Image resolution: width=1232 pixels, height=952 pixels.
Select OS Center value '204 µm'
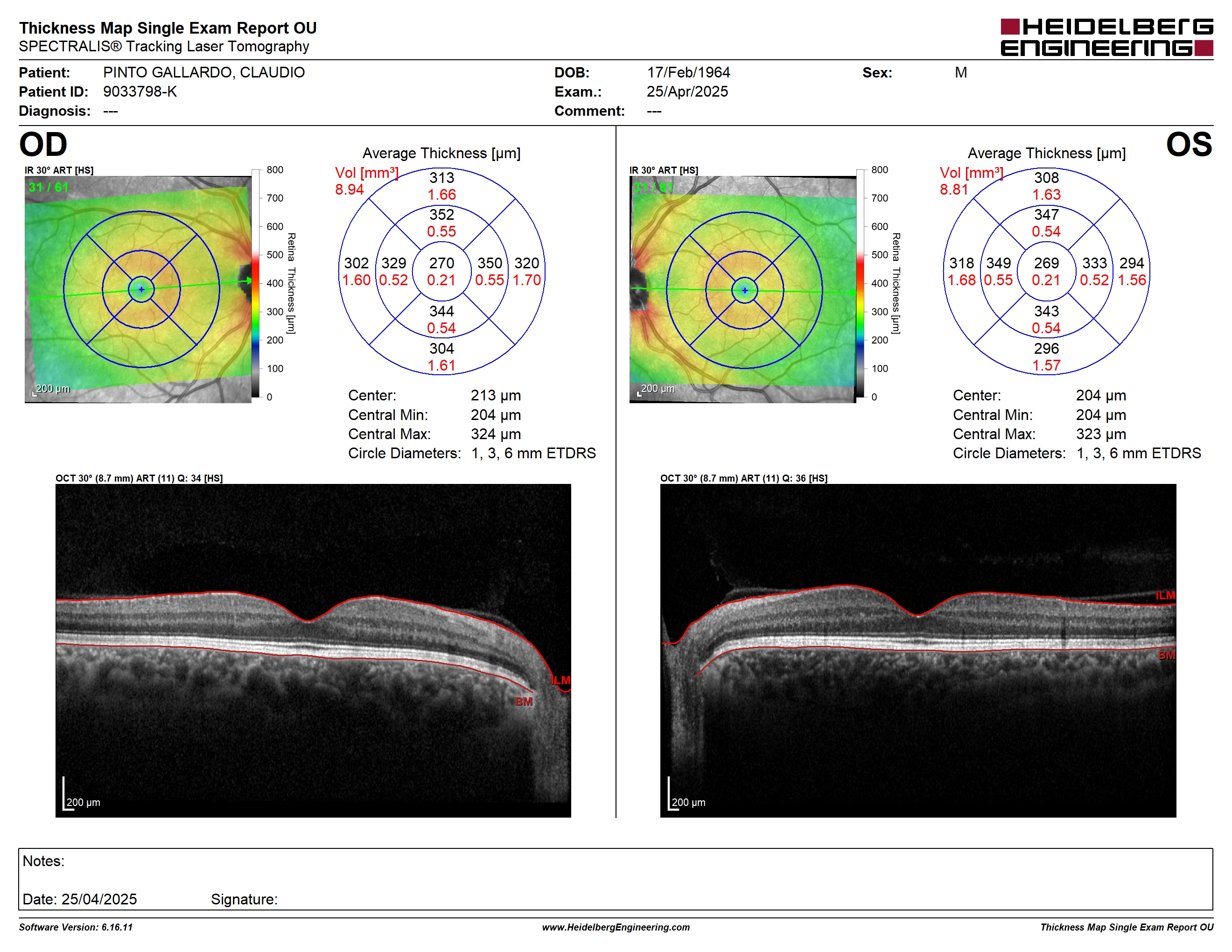coord(1101,395)
